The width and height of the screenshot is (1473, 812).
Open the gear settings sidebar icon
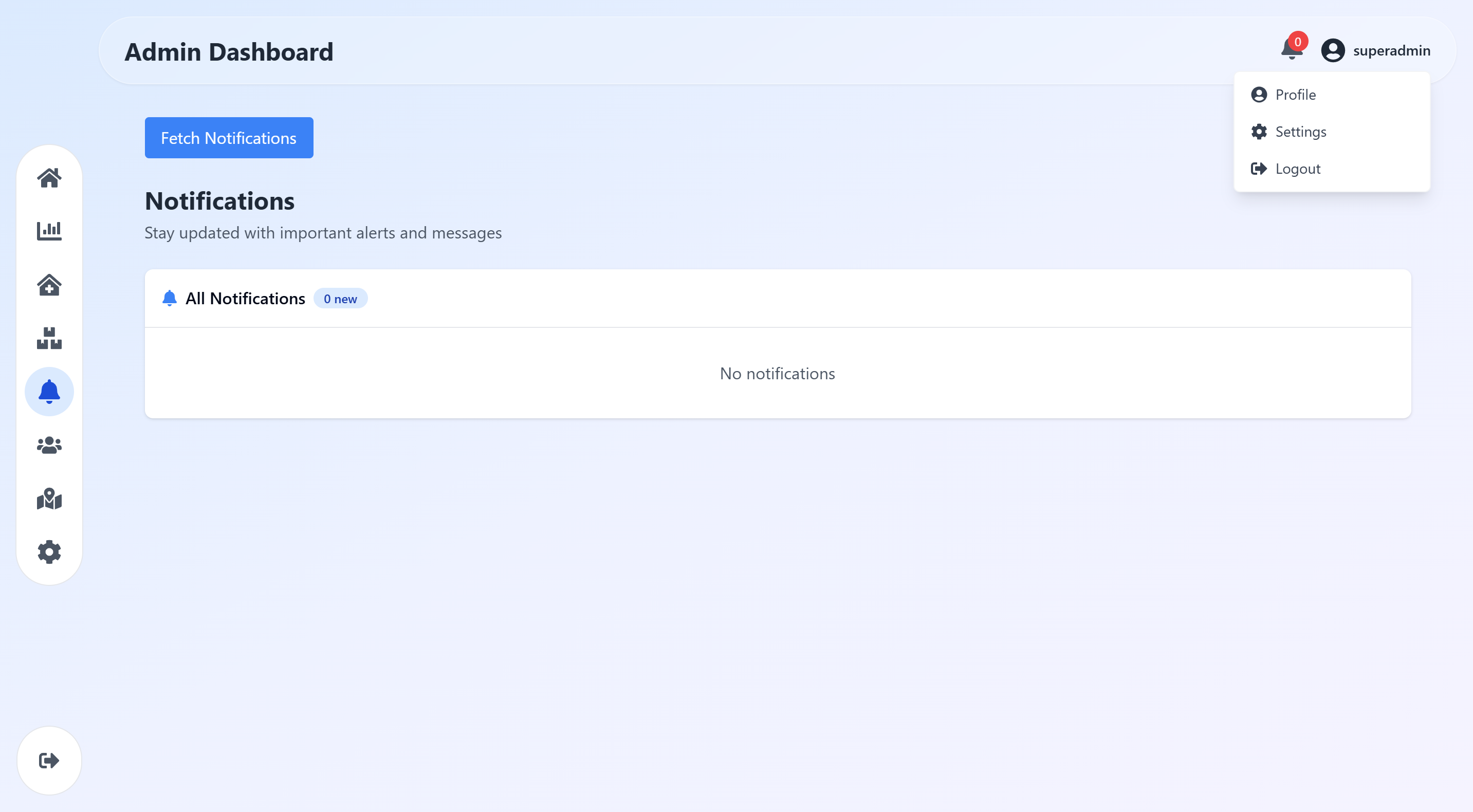click(x=49, y=552)
